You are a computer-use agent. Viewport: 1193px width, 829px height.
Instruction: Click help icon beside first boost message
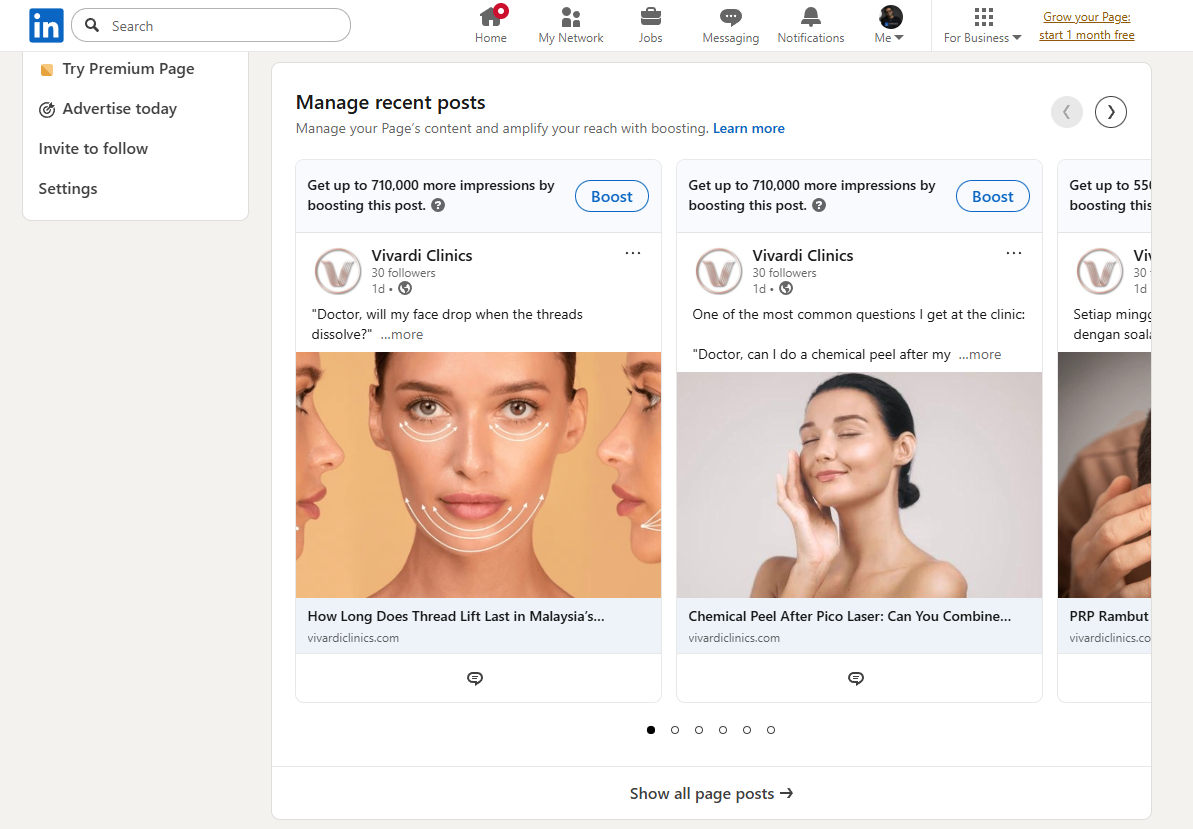[x=438, y=206]
